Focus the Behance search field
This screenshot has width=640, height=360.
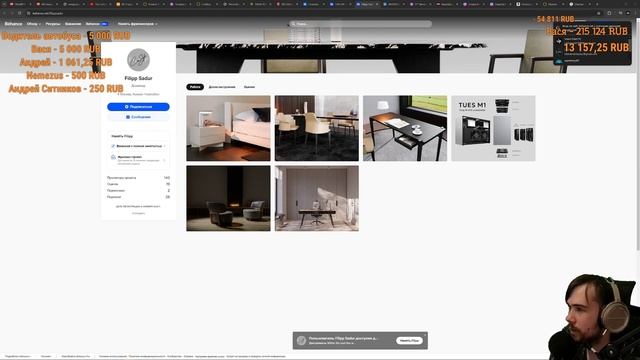(x=360, y=24)
